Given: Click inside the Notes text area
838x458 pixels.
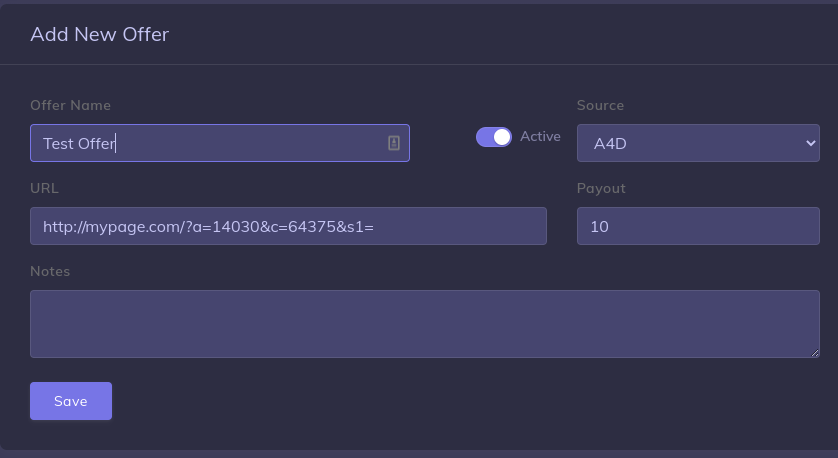Looking at the screenshot, I should click(424, 323).
